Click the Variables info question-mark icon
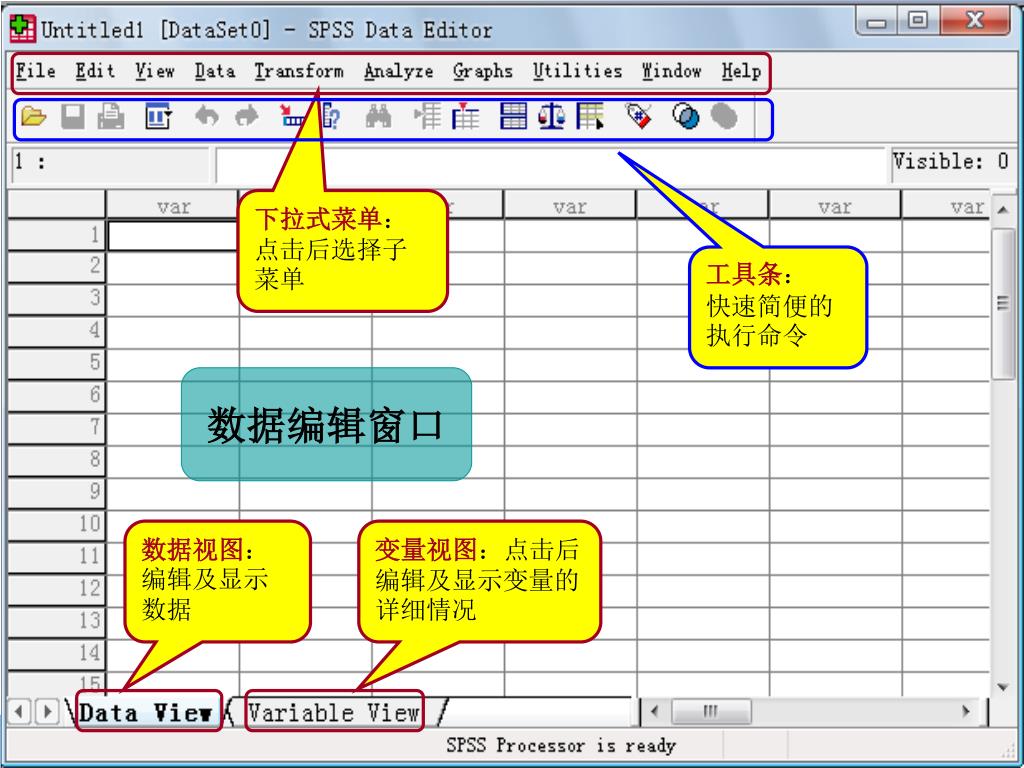 [x=330, y=116]
